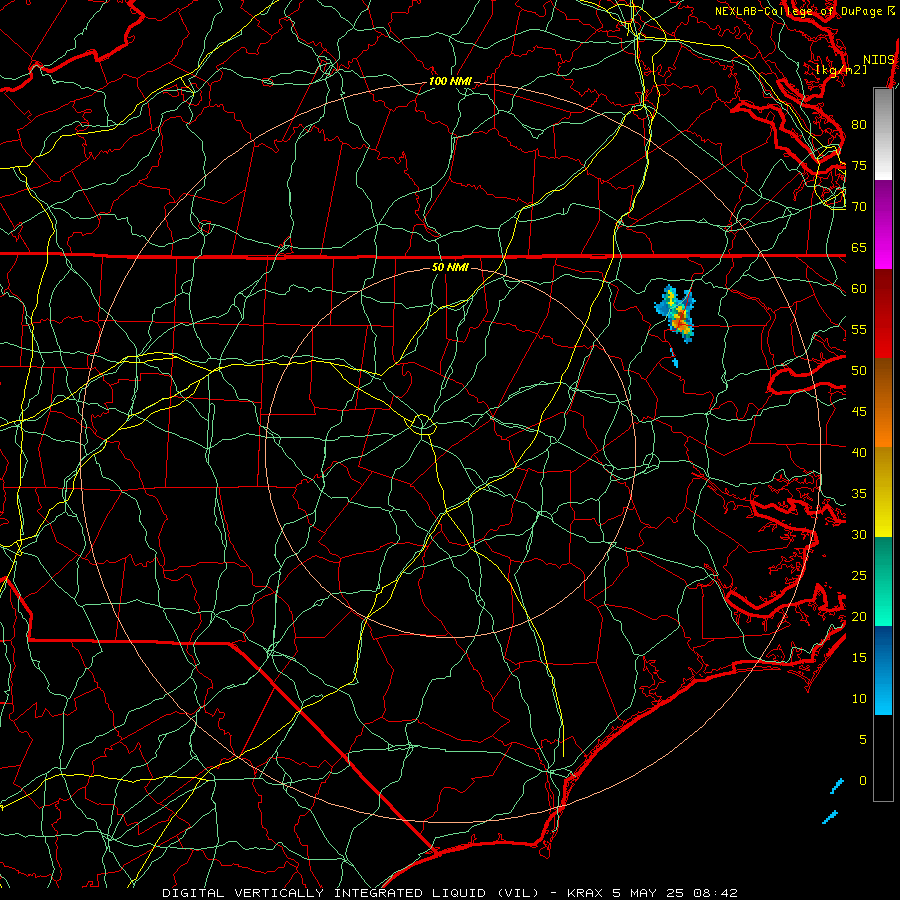Click the 15 value on the scale
900x900 pixels.
(859, 657)
